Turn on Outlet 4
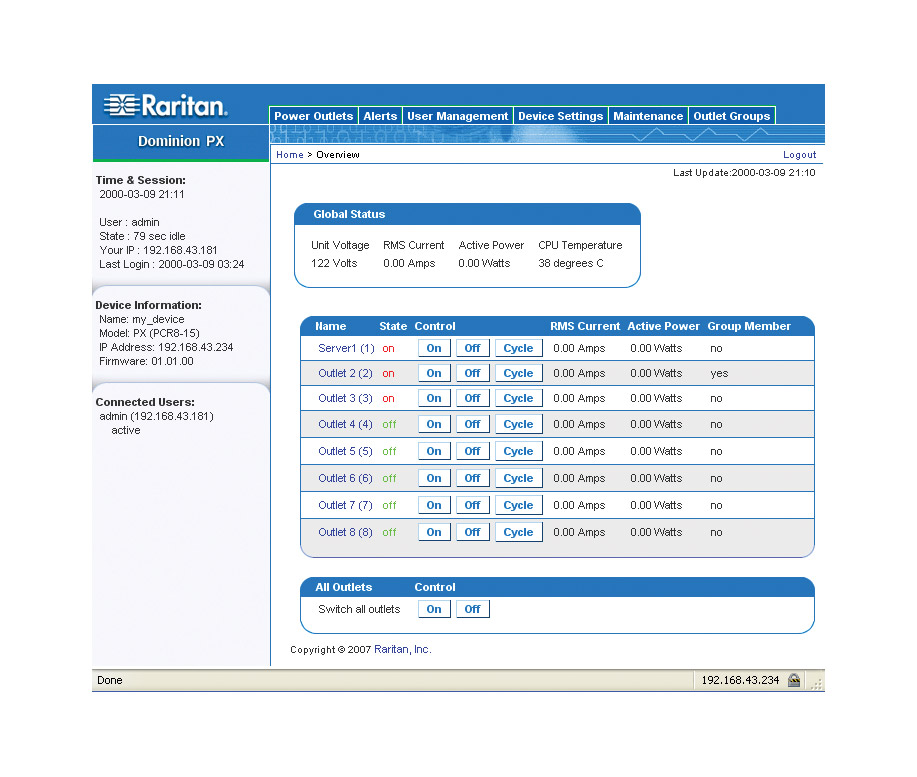917x777 pixels. (434, 424)
